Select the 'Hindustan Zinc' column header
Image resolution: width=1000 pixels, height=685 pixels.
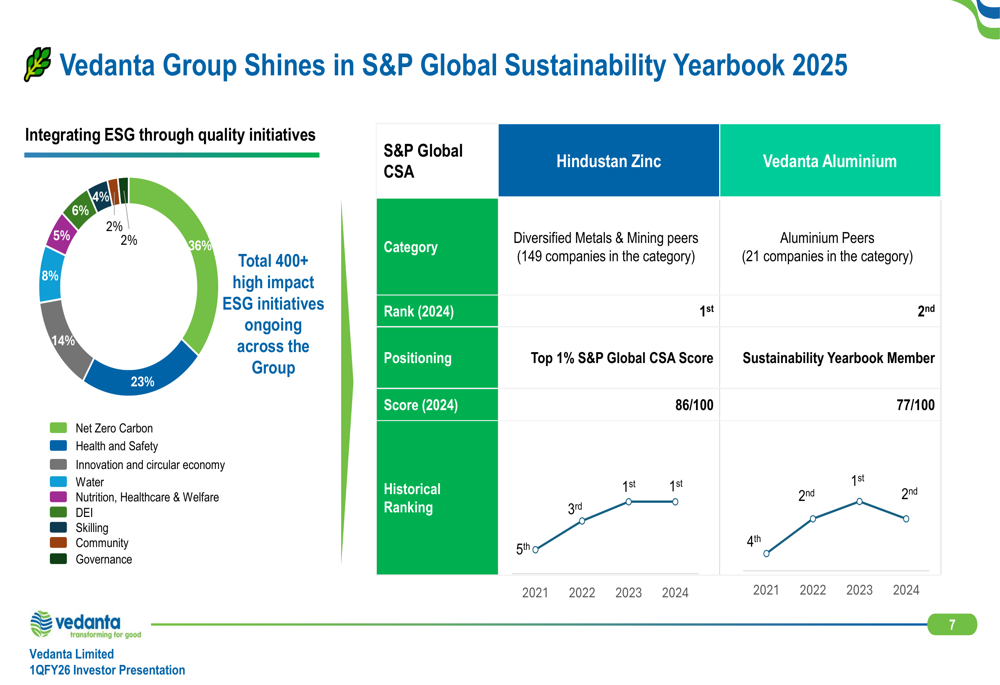tap(608, 161)
